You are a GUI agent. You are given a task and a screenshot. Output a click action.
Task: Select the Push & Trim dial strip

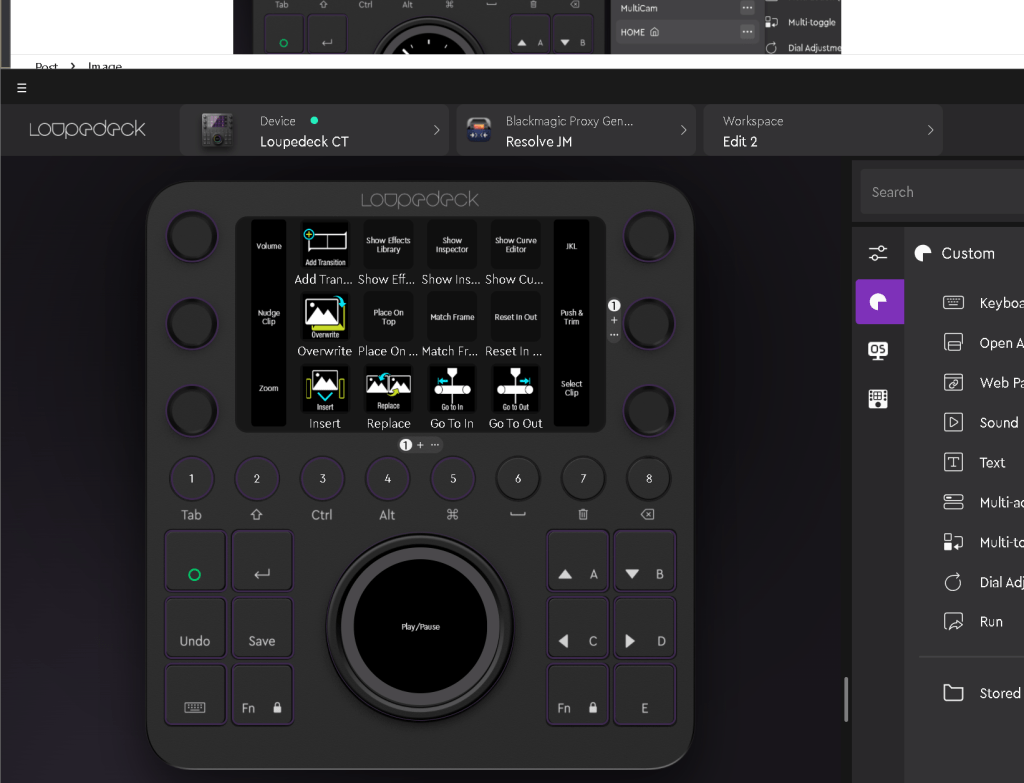(x=571, y=317)
